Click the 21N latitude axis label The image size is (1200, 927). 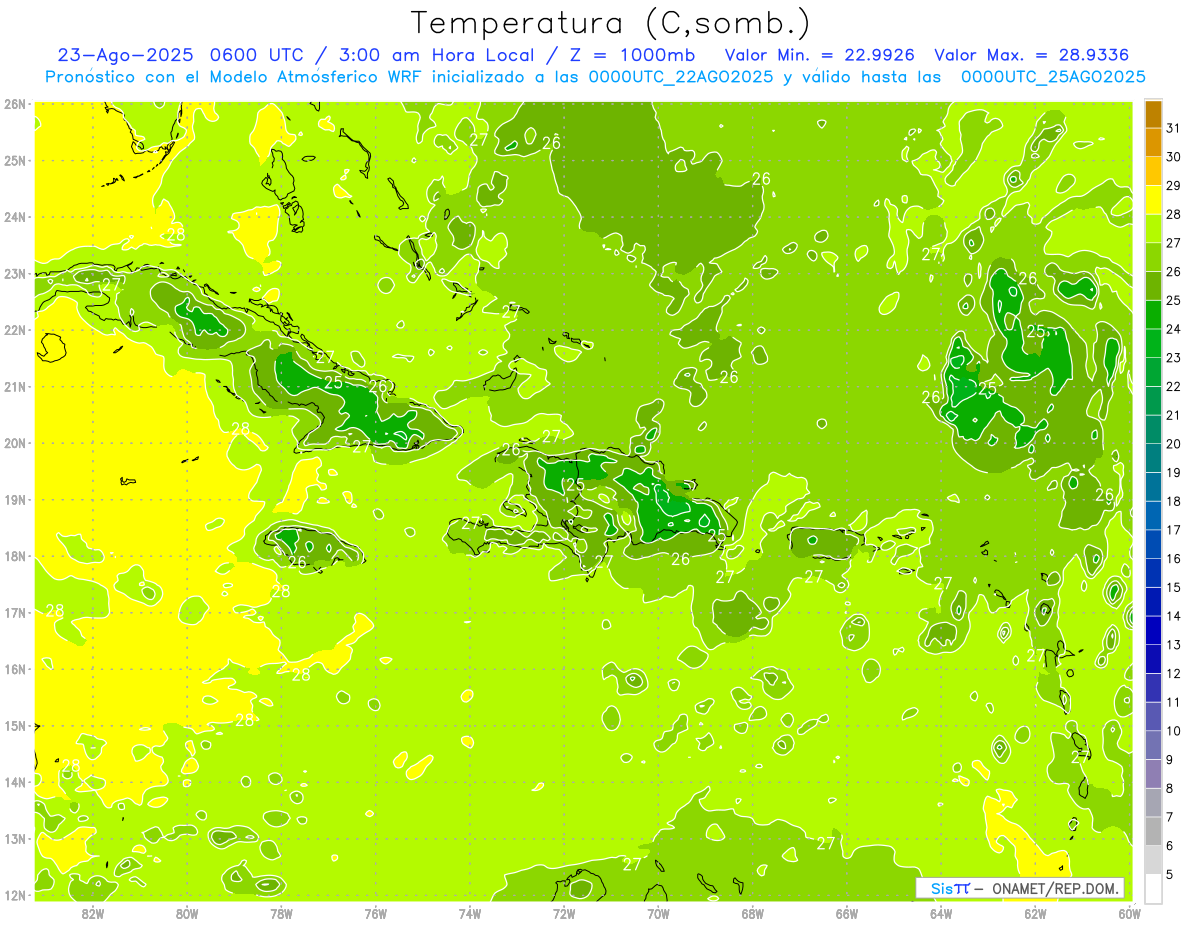[14, 386]
